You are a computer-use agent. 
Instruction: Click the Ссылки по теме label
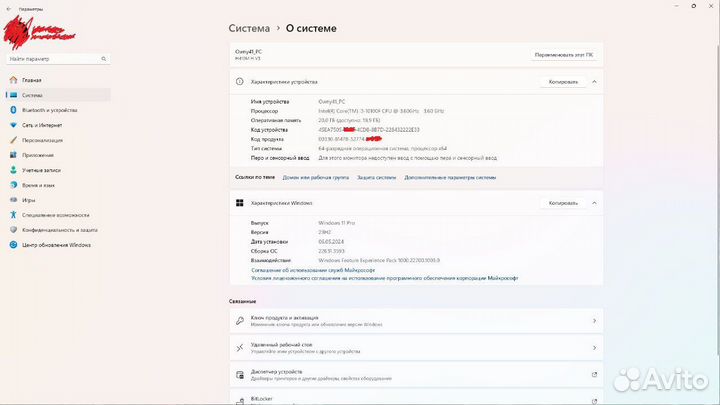click(255, 177)
